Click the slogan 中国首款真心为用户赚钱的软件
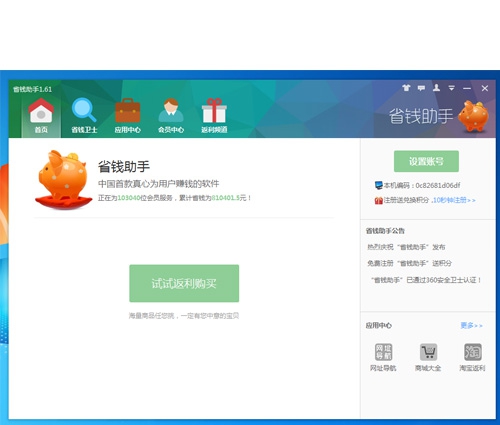Image resolution: width=500 pixels, height=425 pixels. 158,184
